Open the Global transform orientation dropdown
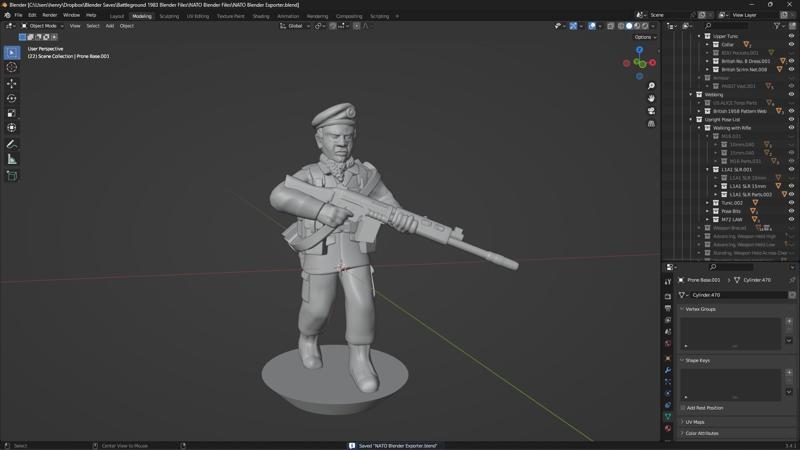The width and height of the screenshot is (800, 450). click(x=295, y=26)
